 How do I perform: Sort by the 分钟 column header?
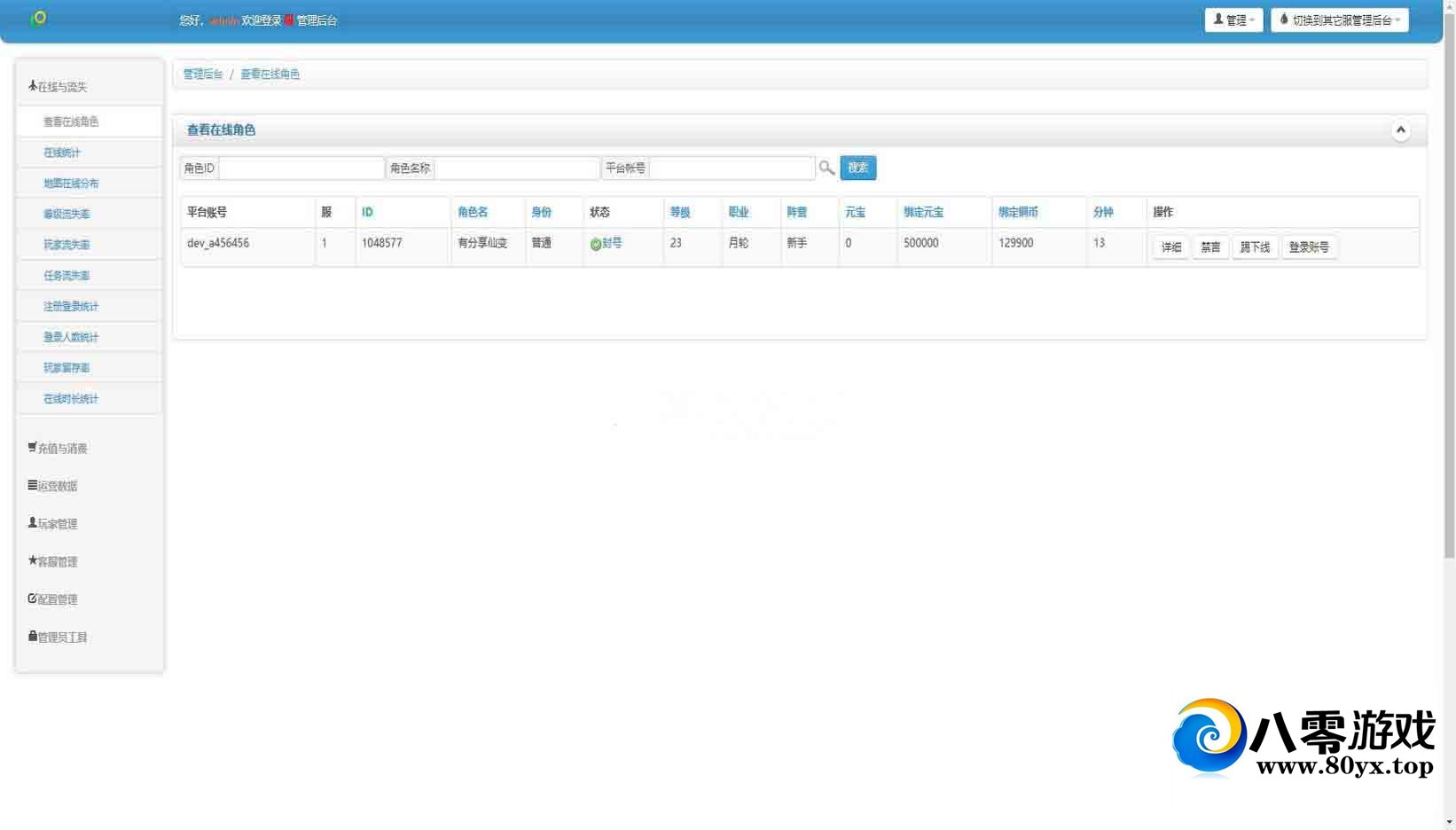tap(1103, 212)
